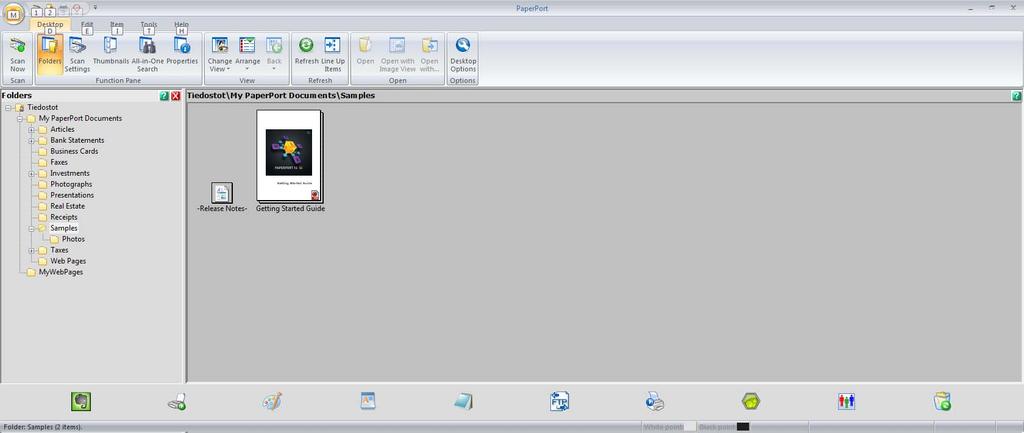The width and height of the screenshot is (1024, 433).
Task: Select the Presentations folder
Action: point(72,195)
